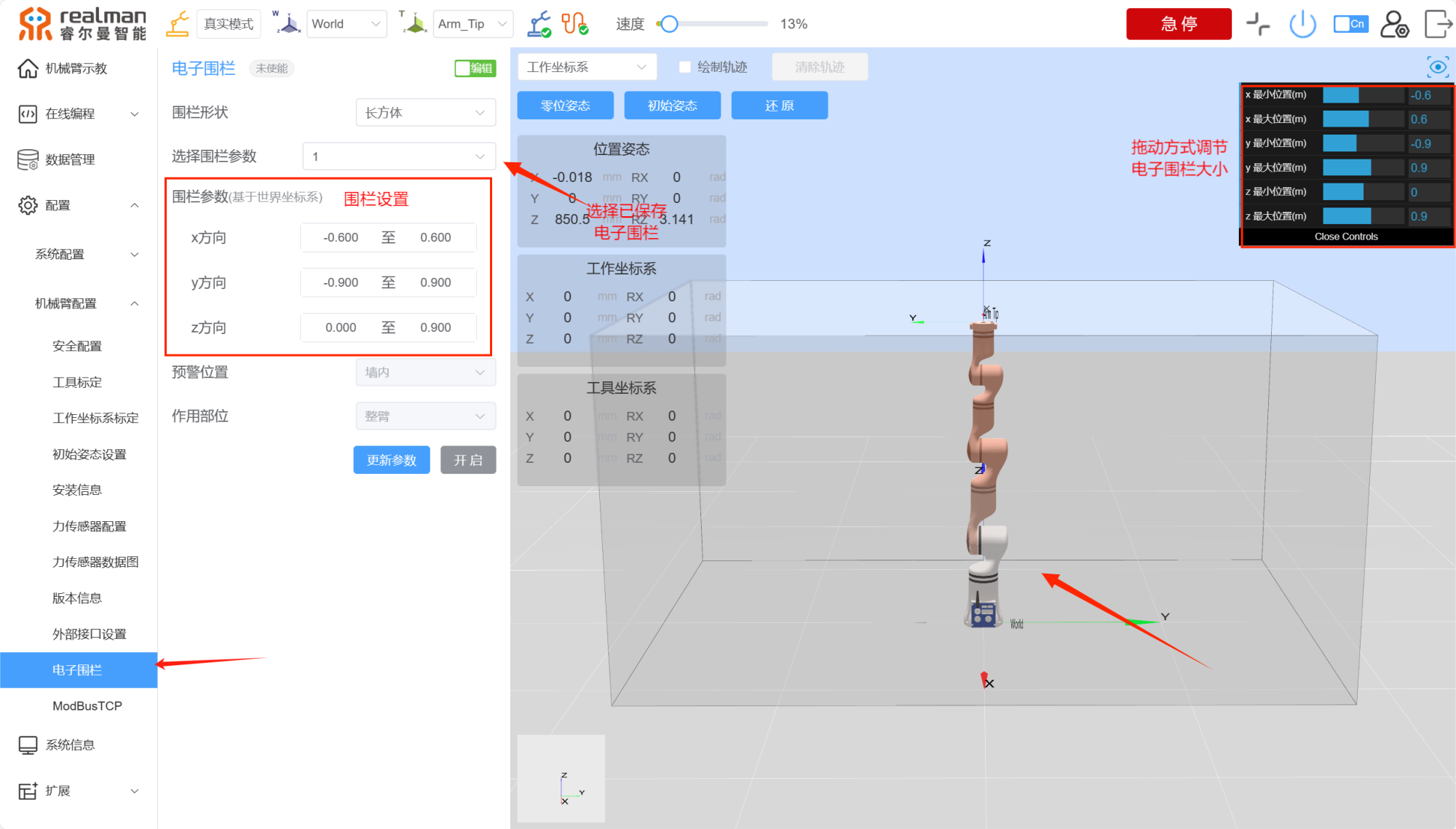Click the x方向 minimum value field
The height and width of the screenshot is (829, 1456).
pyautogui.click(x=341, y=238)
